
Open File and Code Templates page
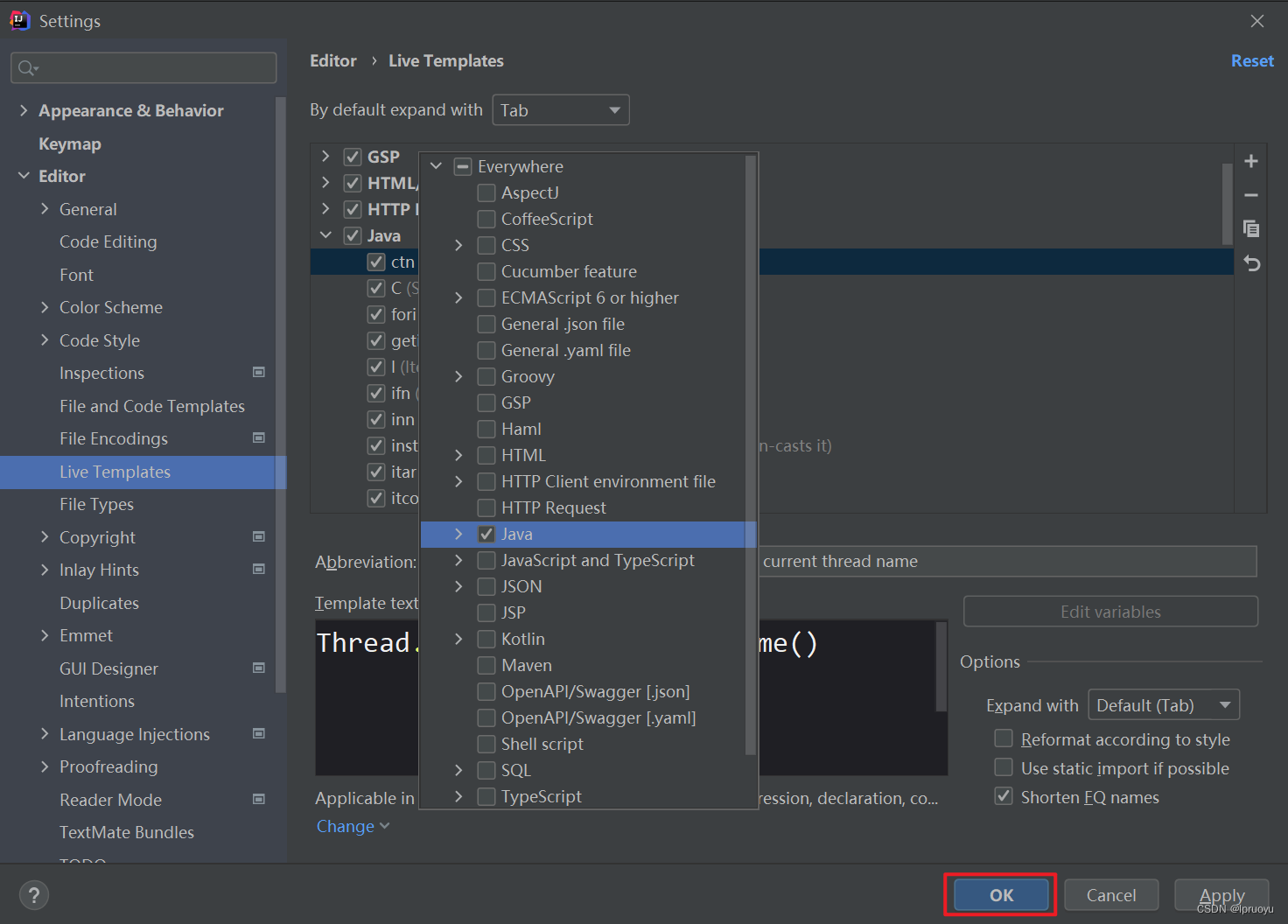tap(152, 406)
